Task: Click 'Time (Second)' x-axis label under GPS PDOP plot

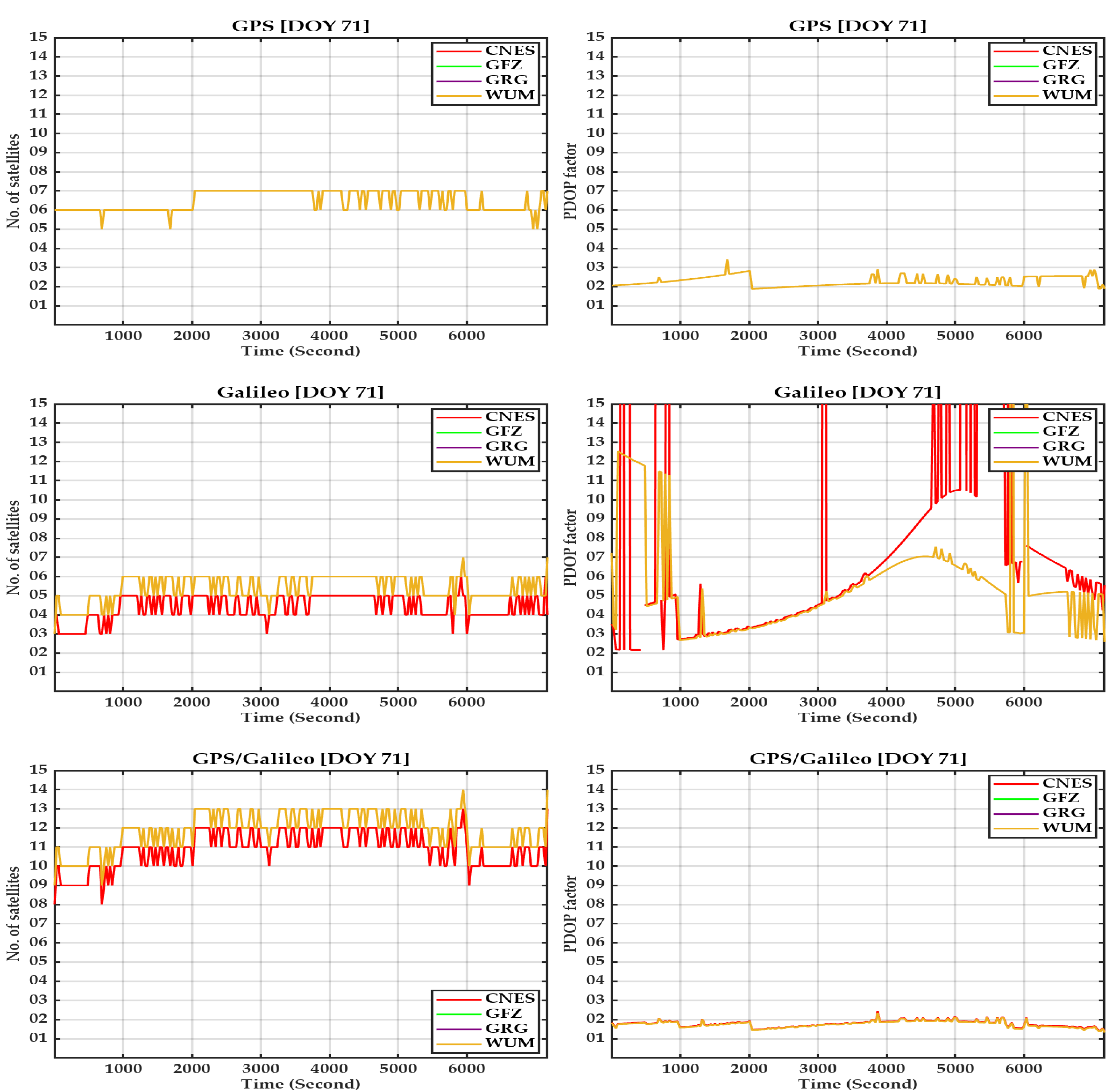Action: [x=857, y=351]
